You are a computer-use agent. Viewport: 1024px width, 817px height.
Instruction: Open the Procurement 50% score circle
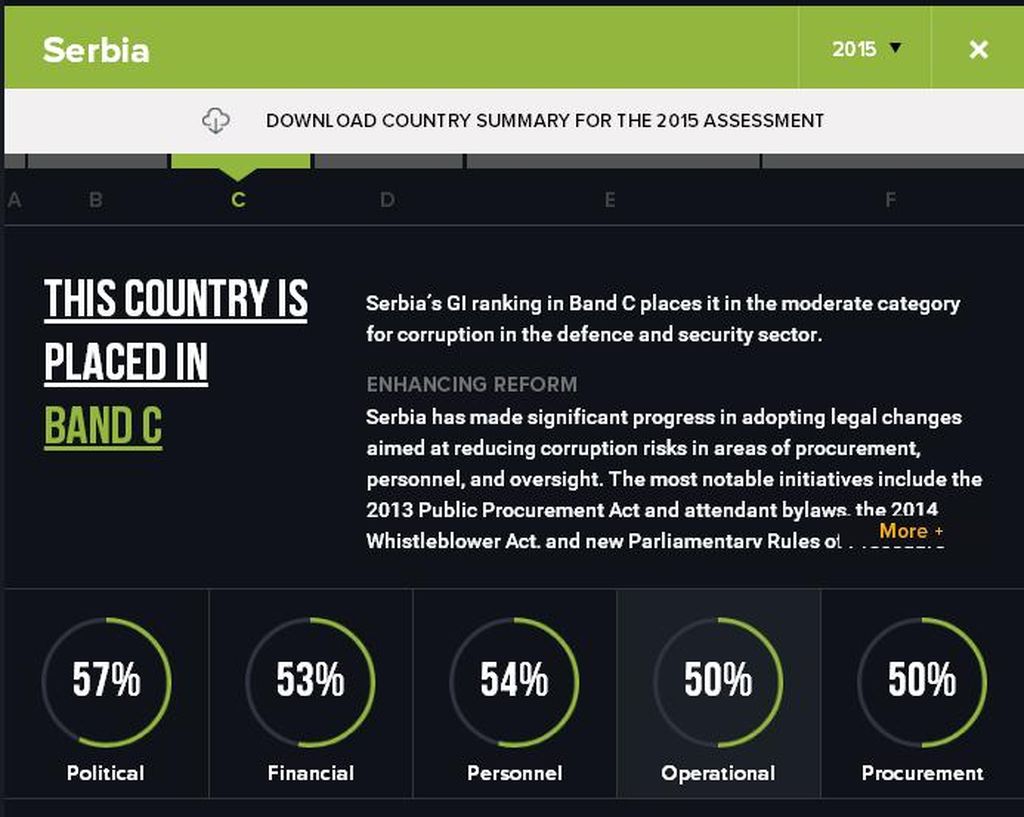921,682
